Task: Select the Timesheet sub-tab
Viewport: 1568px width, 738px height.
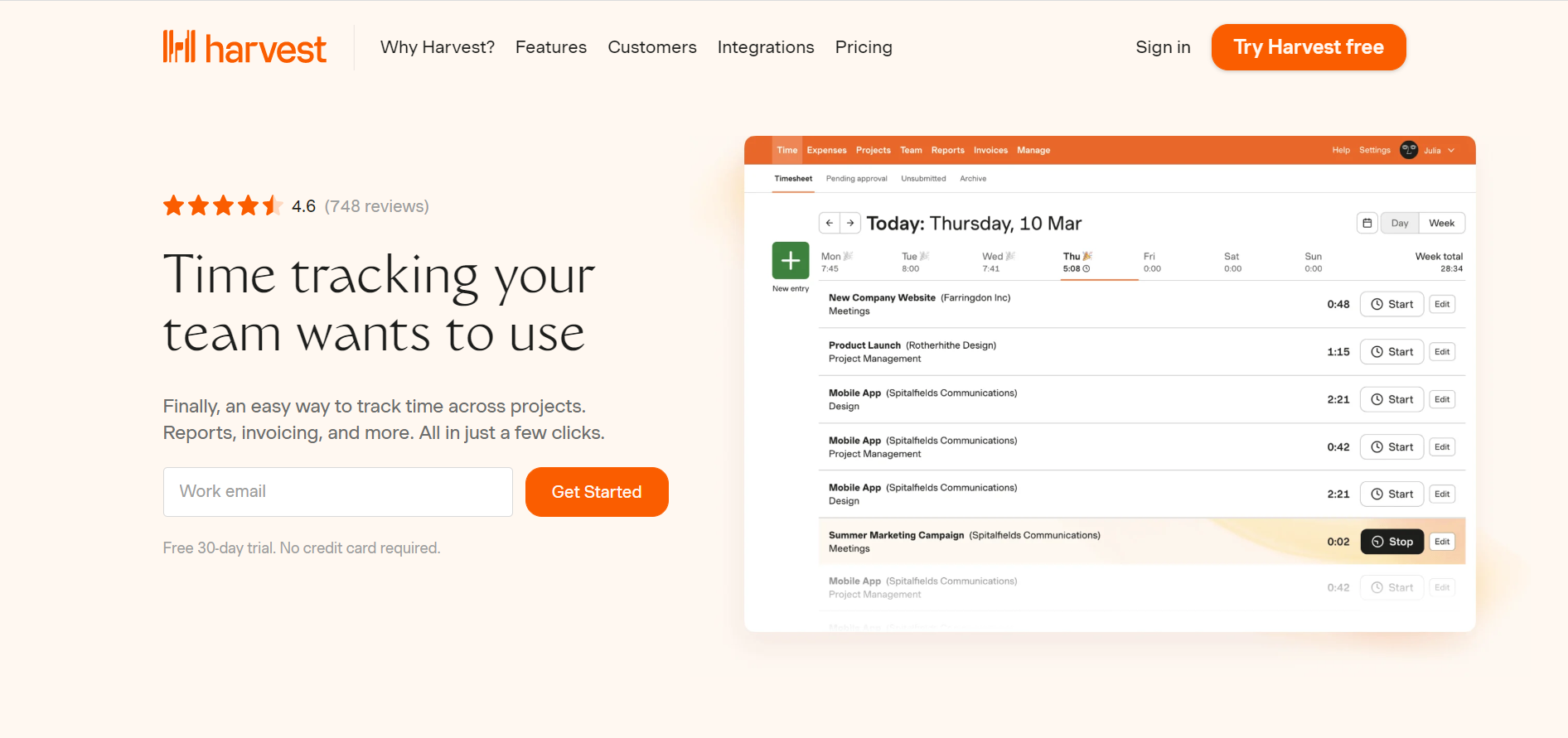Action: pyautogui.click(x=793, y=179)
